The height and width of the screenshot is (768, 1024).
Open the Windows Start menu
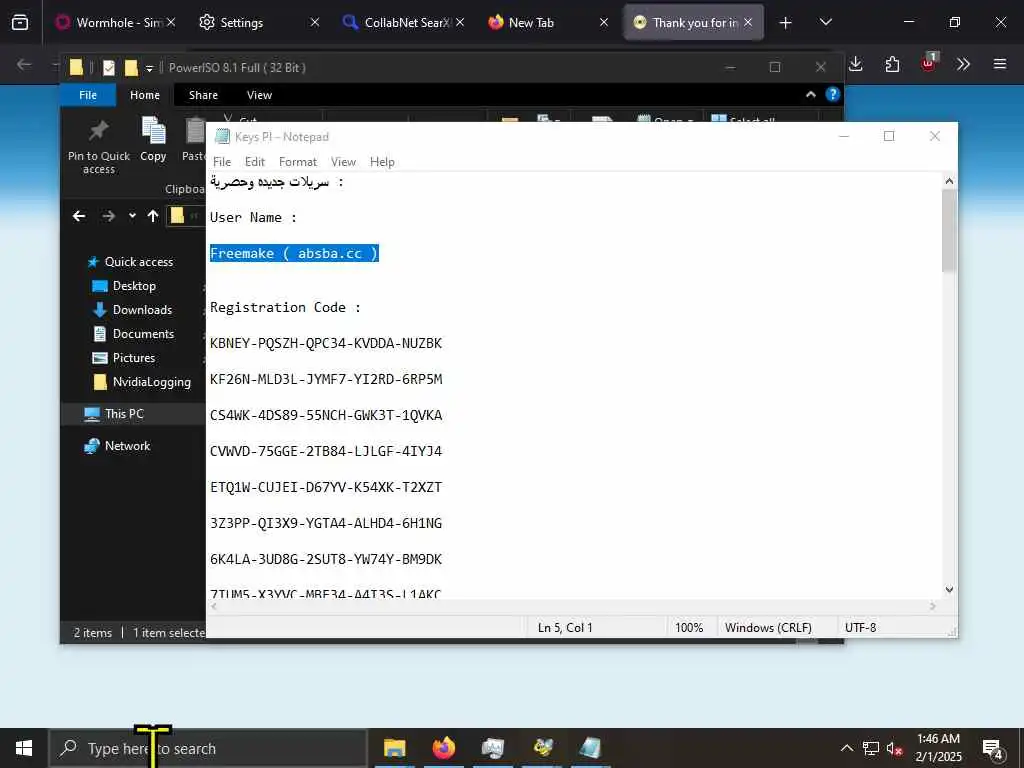coord(24,748)
